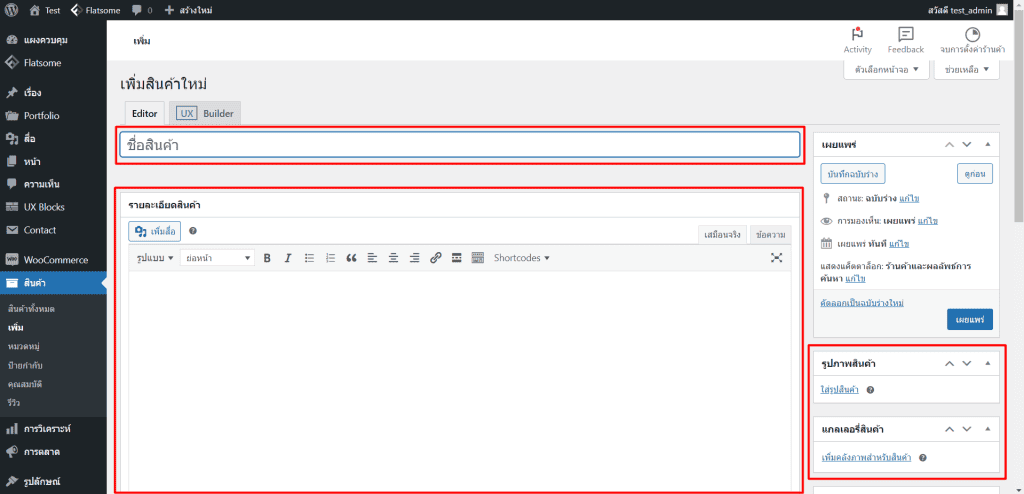Switch to the ข้อความ text tab
1024x494 pixels.
tap(771, 234)
